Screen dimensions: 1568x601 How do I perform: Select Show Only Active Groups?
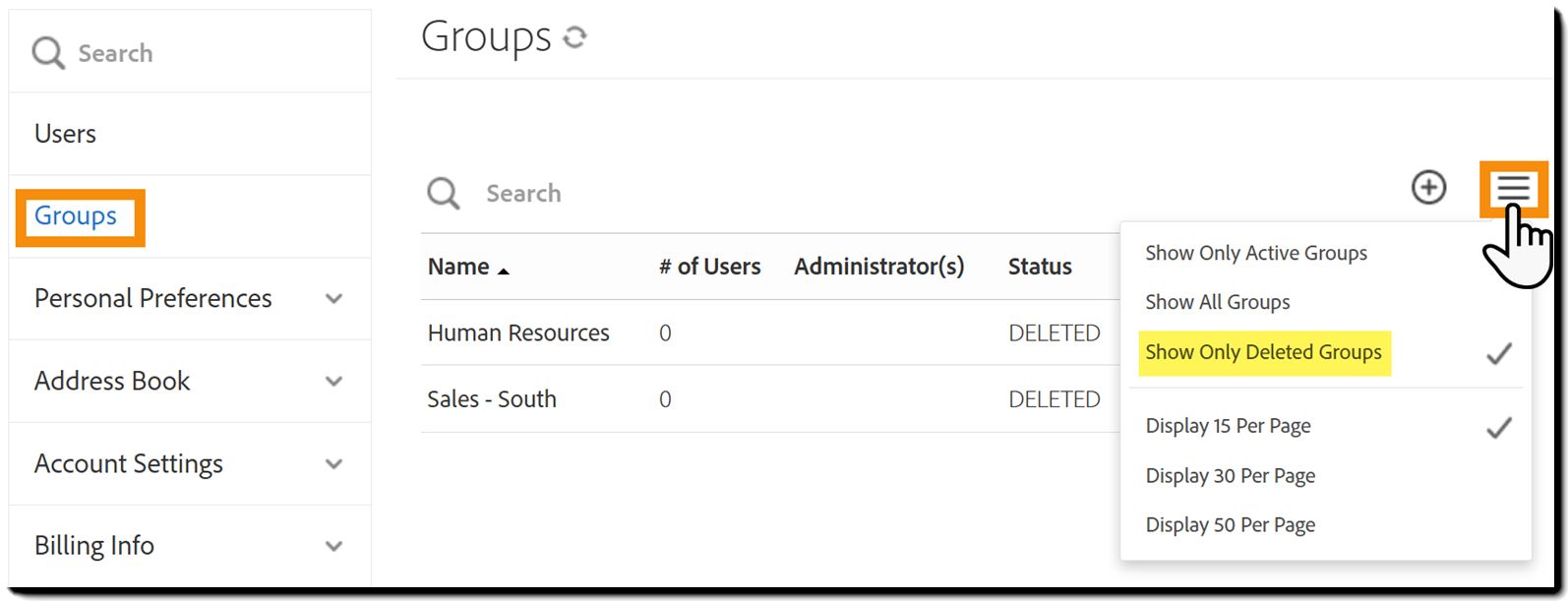(x=1255, y=253)
